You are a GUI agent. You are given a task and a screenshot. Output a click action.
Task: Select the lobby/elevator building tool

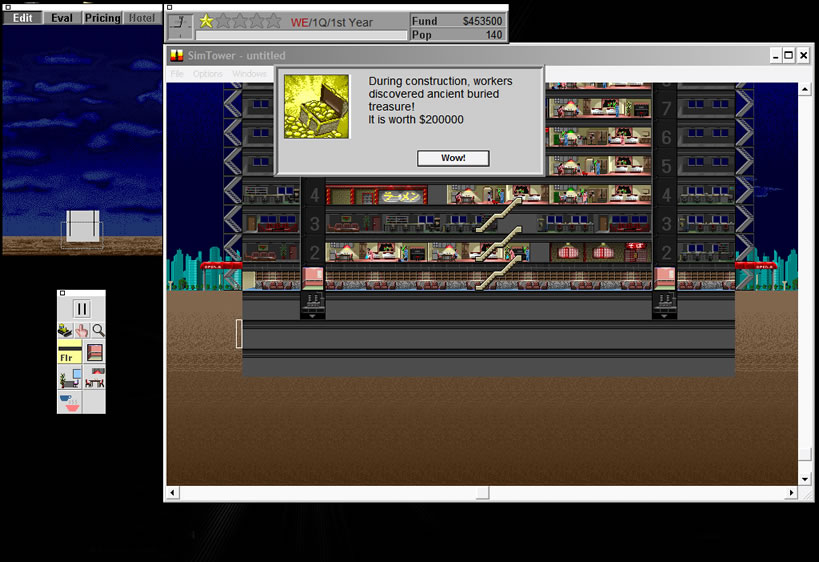(95, 353)
